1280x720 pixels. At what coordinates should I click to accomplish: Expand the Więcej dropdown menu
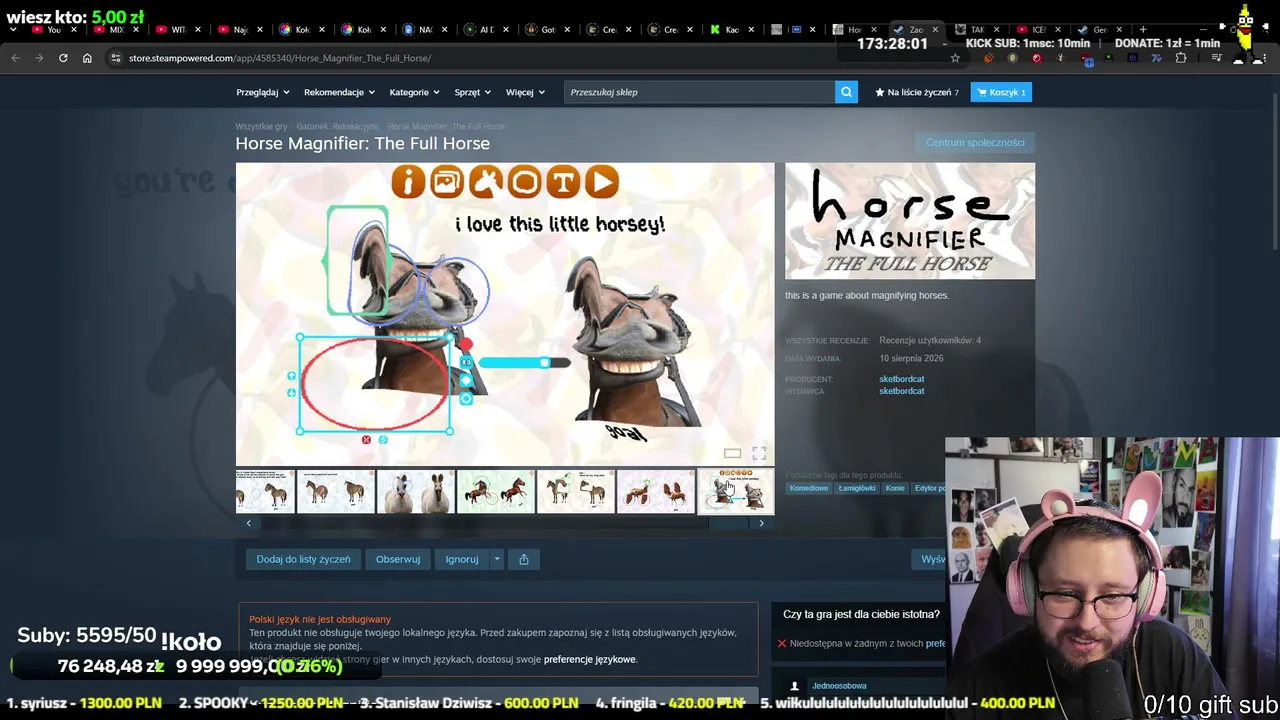[x=526, y=92]
